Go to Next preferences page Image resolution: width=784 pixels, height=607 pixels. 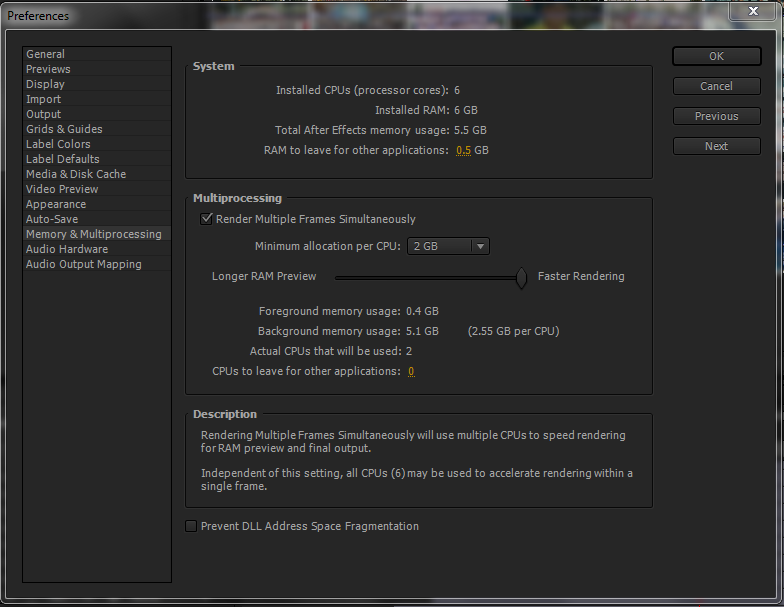[716, 146]
